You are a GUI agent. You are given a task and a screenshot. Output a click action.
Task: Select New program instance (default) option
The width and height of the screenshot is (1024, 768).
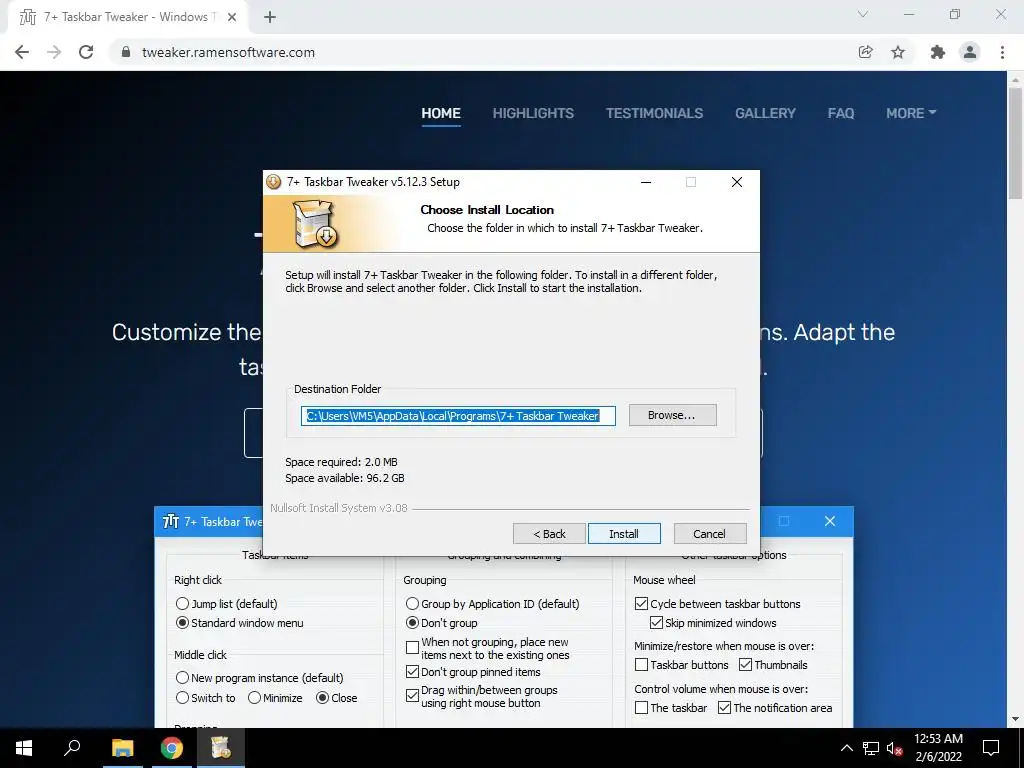(x=259, y=678)
